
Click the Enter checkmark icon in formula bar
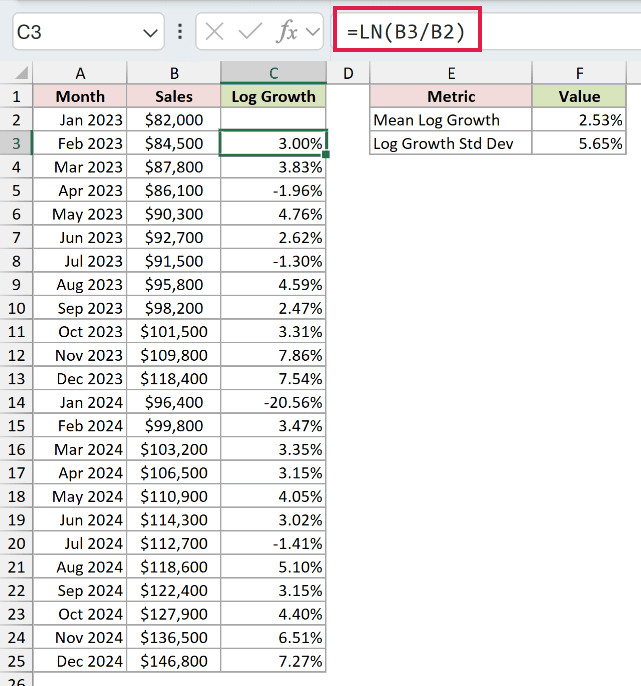tap(250, 32)
